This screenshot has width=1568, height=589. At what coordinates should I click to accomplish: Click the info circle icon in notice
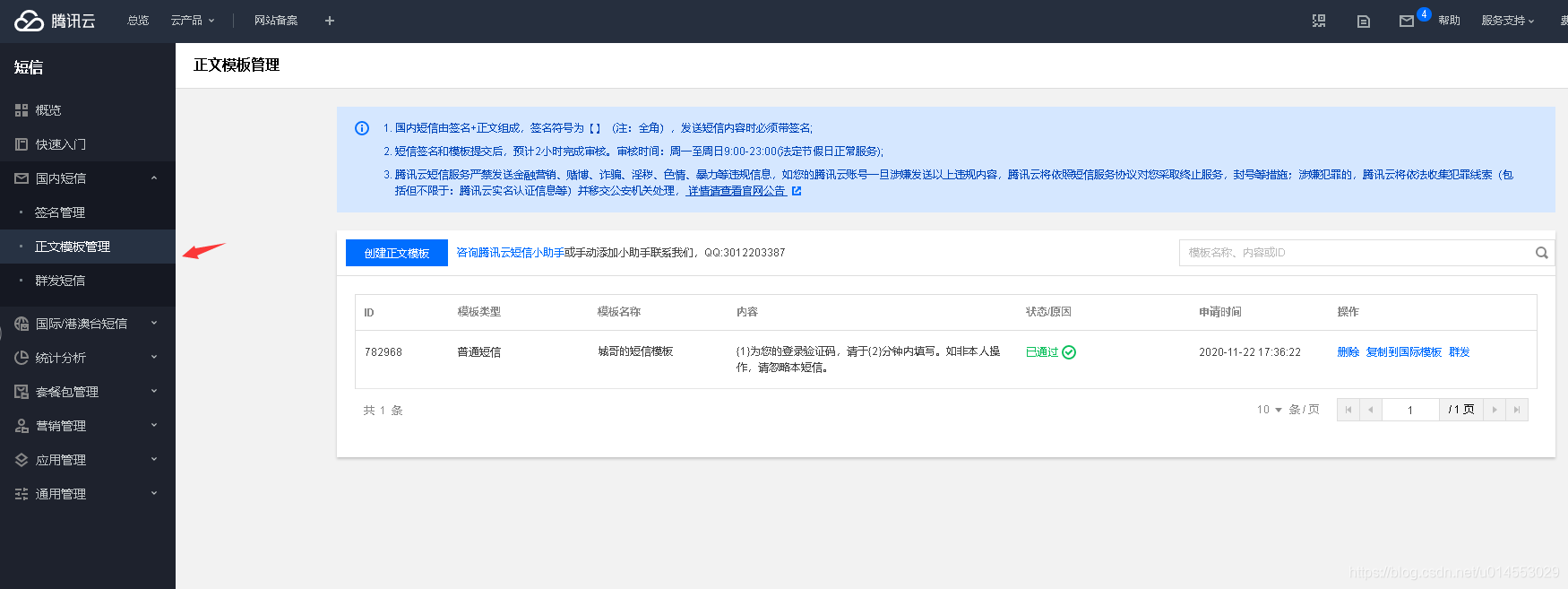[362, 128]
